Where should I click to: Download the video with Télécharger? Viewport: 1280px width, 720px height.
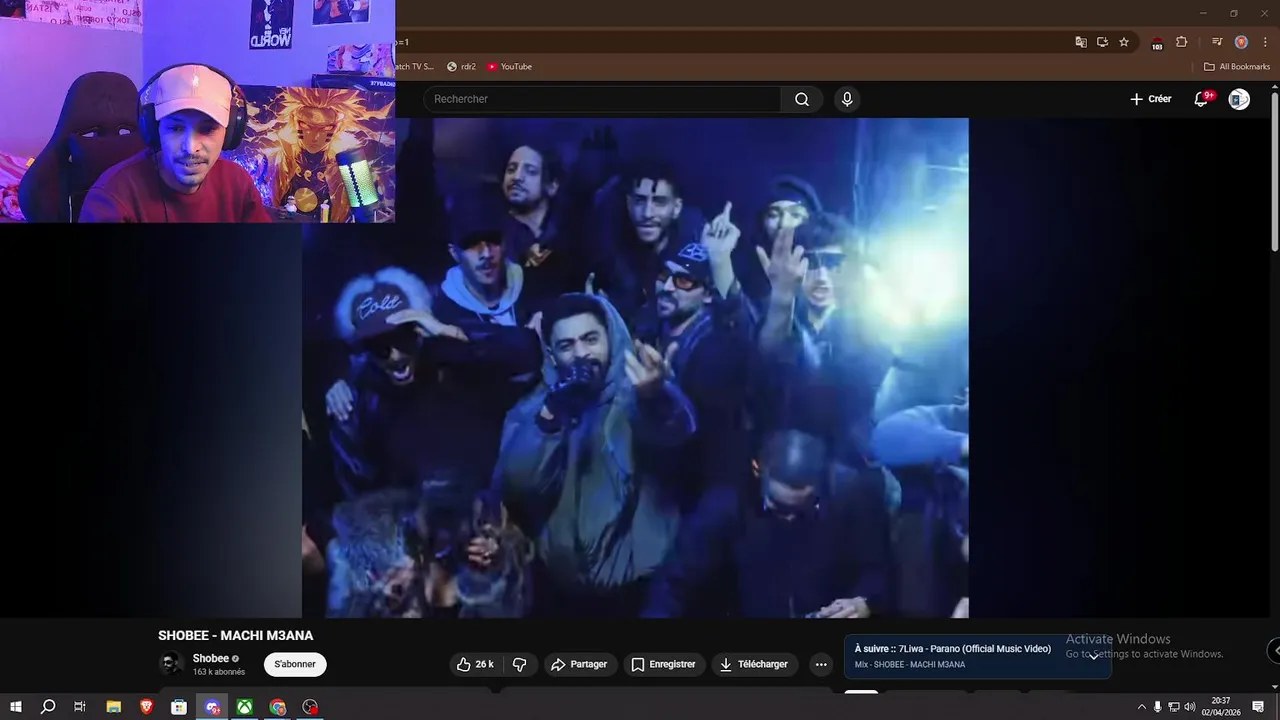754,664
